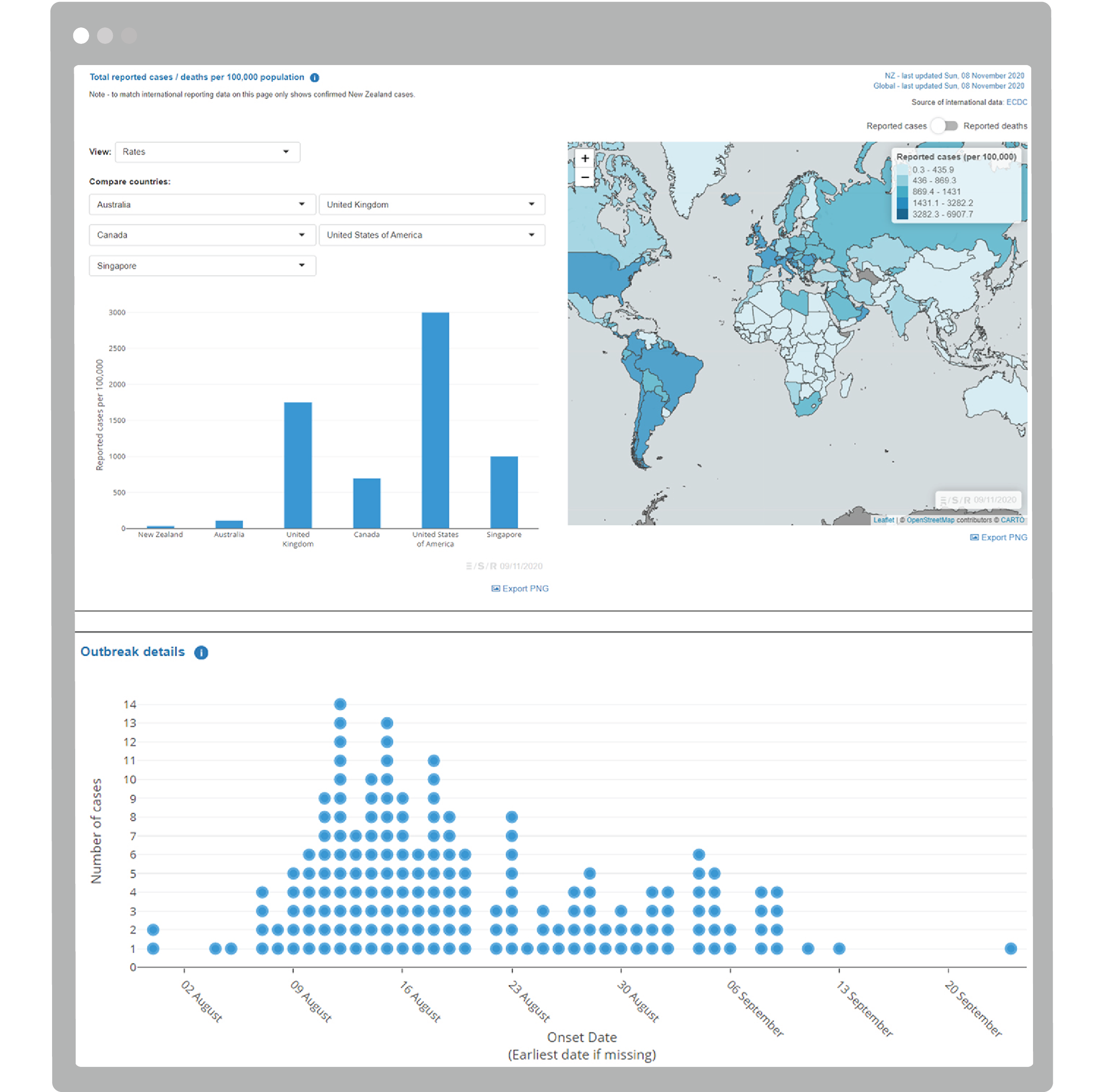The height and width of the screenshot is (1092, 1100).
Task: Click the map zoom out minus button
Action: click(x=584, y=177)
